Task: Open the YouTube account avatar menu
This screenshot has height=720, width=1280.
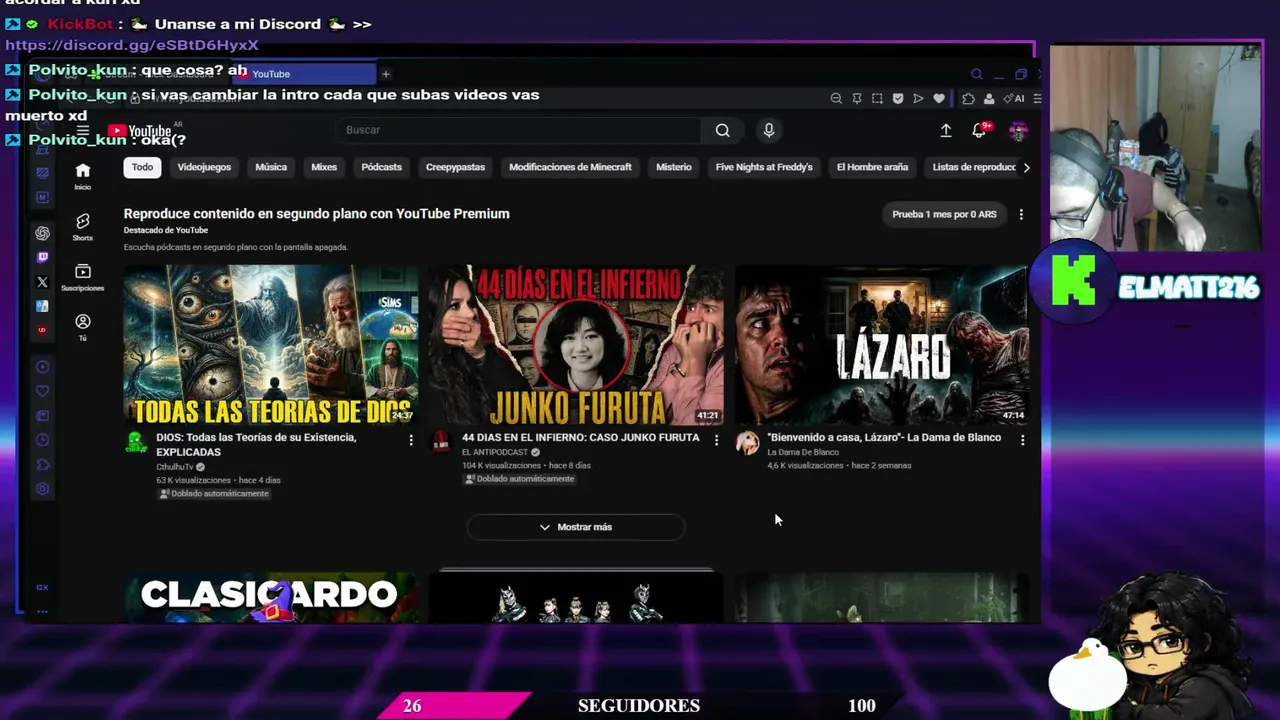Action: click(x=1018, y=131)
